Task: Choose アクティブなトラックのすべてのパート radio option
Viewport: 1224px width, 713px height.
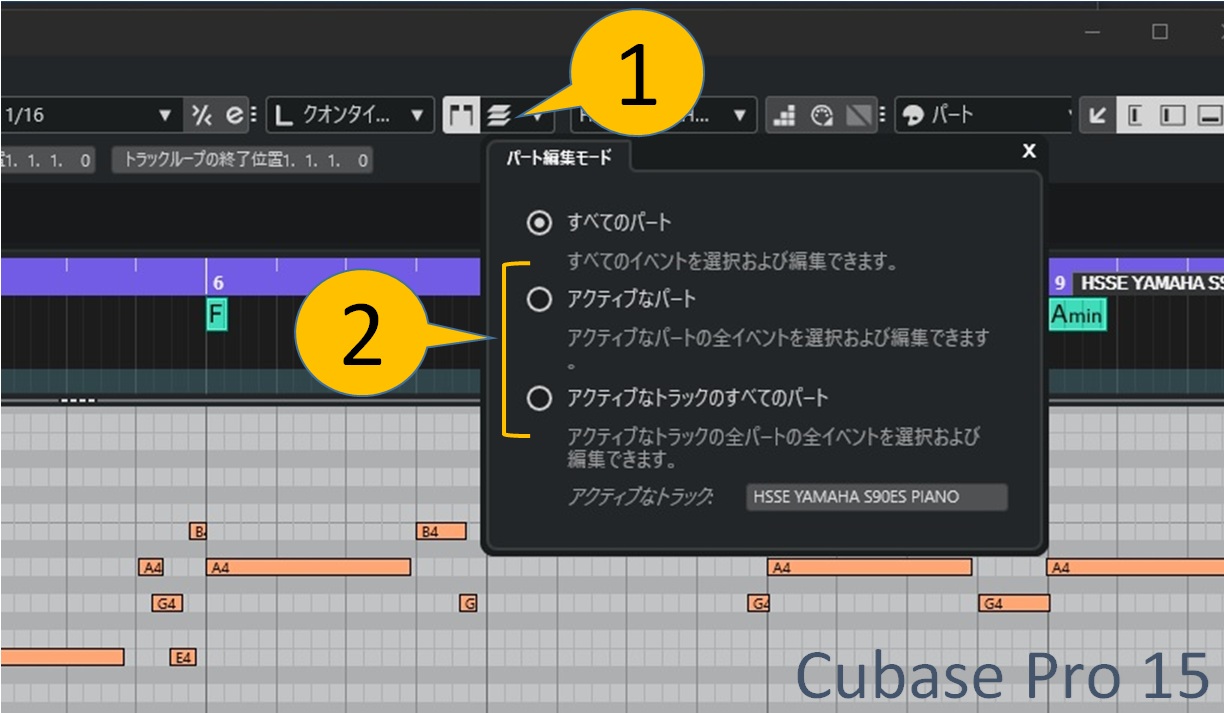Action: tap(539, 399)
